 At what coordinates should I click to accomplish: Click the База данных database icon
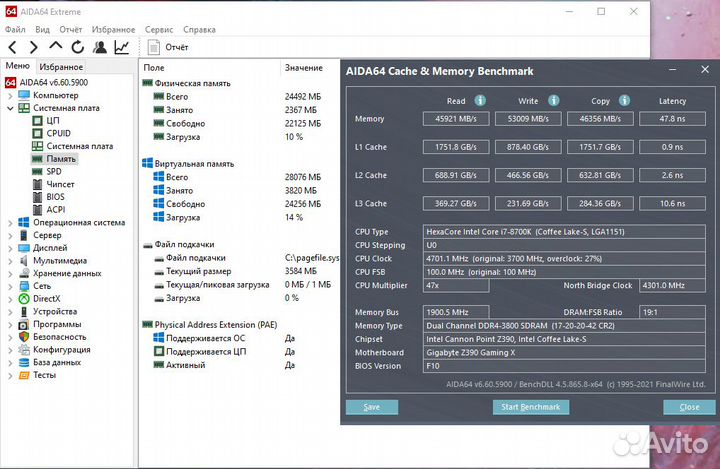[24, 362]
